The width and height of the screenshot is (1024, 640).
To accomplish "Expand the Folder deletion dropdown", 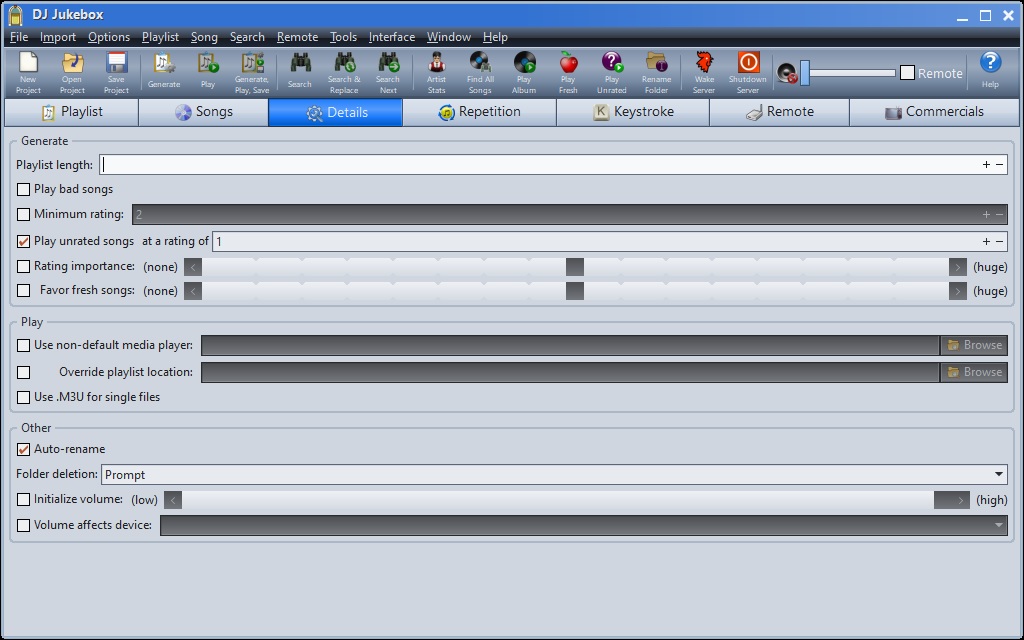I will tap(998, 475).
